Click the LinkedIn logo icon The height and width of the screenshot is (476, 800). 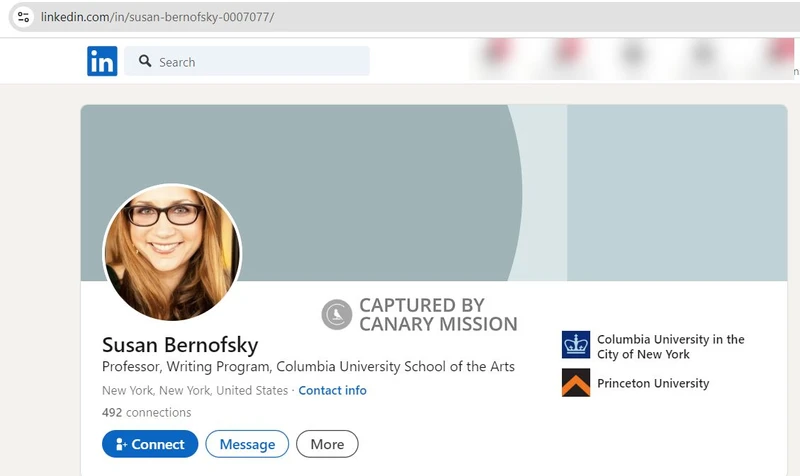(102, 61)
